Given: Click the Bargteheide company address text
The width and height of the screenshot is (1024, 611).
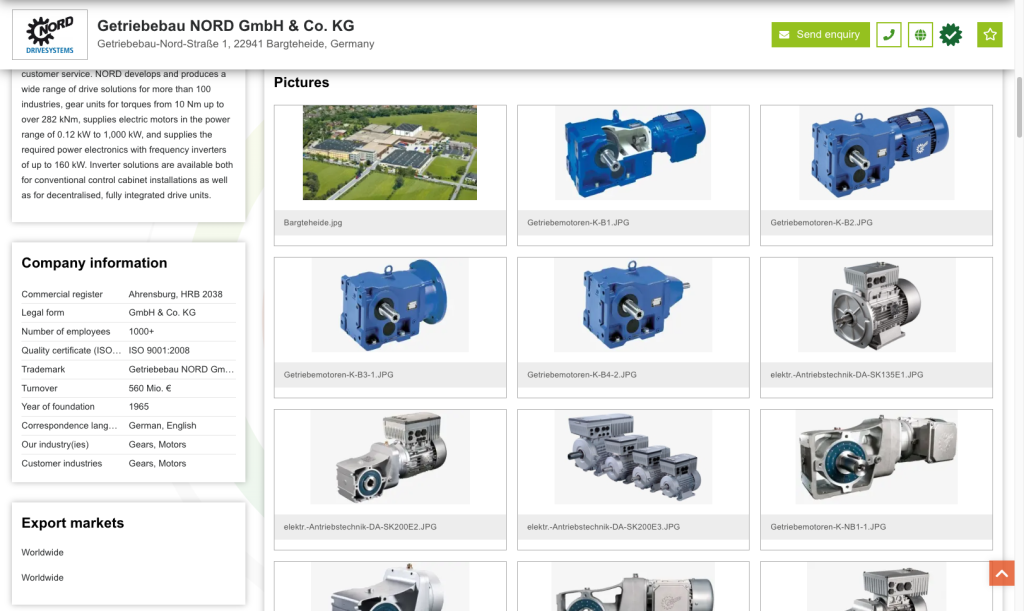Looking at the screenshot, I should pyautogui.click(x=235, y=44).
